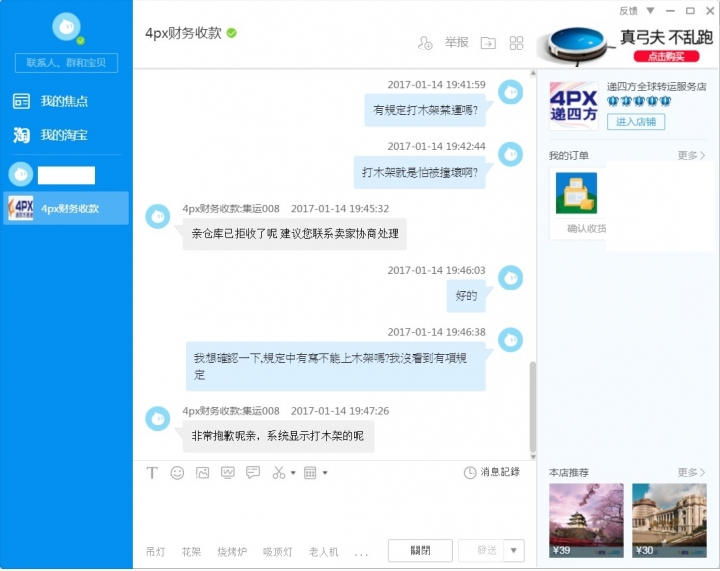This screenshot has width=720, height=571.
Task: Click the robot vacuum ad image
Action: click(x=579, y=45)
